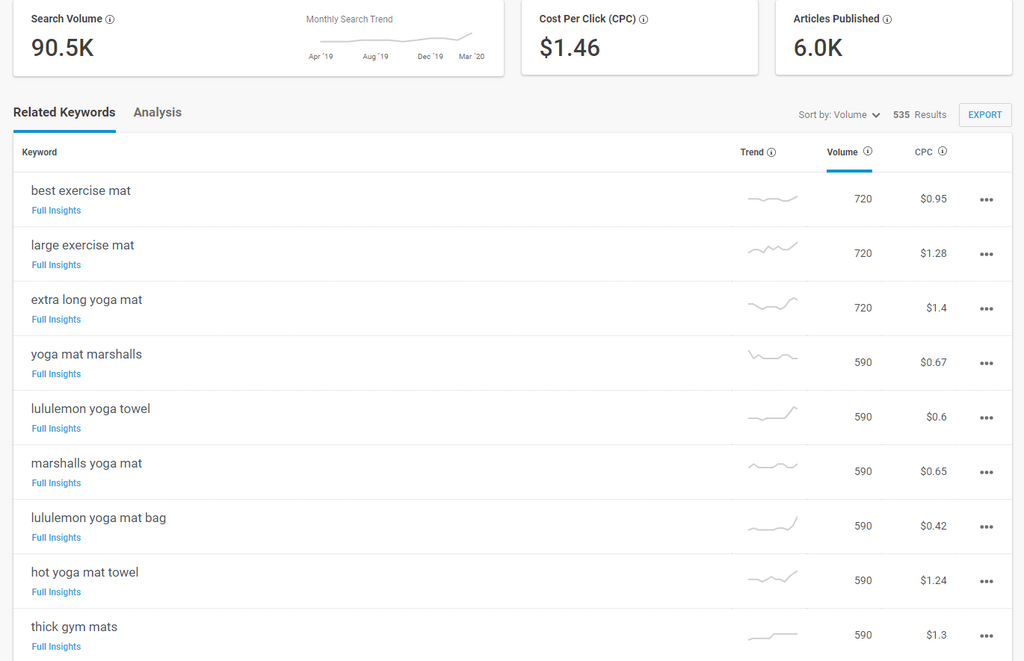
Task: Switch to the Analysis tab
Action: pyautogui.click(x=157, y=113)
